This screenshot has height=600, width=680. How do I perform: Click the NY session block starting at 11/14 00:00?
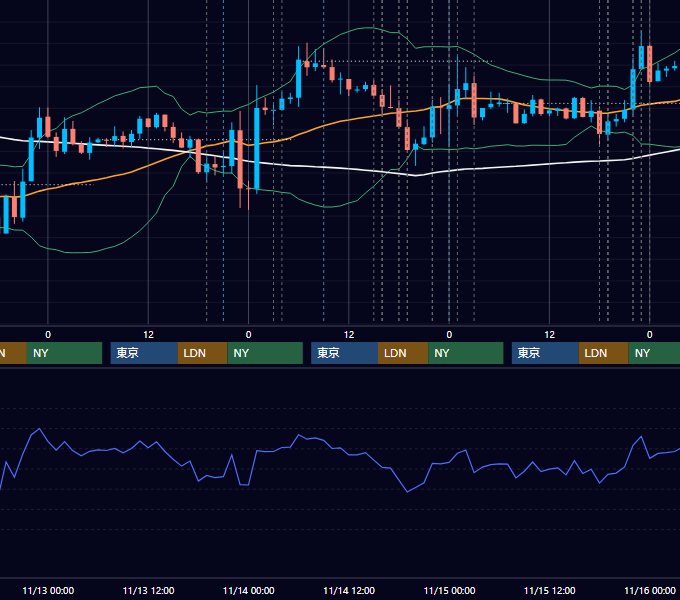click(x=265, y=353)
